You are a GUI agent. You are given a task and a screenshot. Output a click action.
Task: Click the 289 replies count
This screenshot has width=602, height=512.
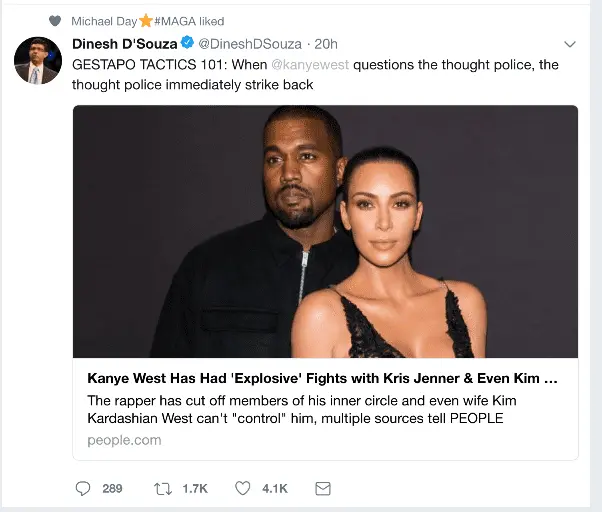coord(112,488)
